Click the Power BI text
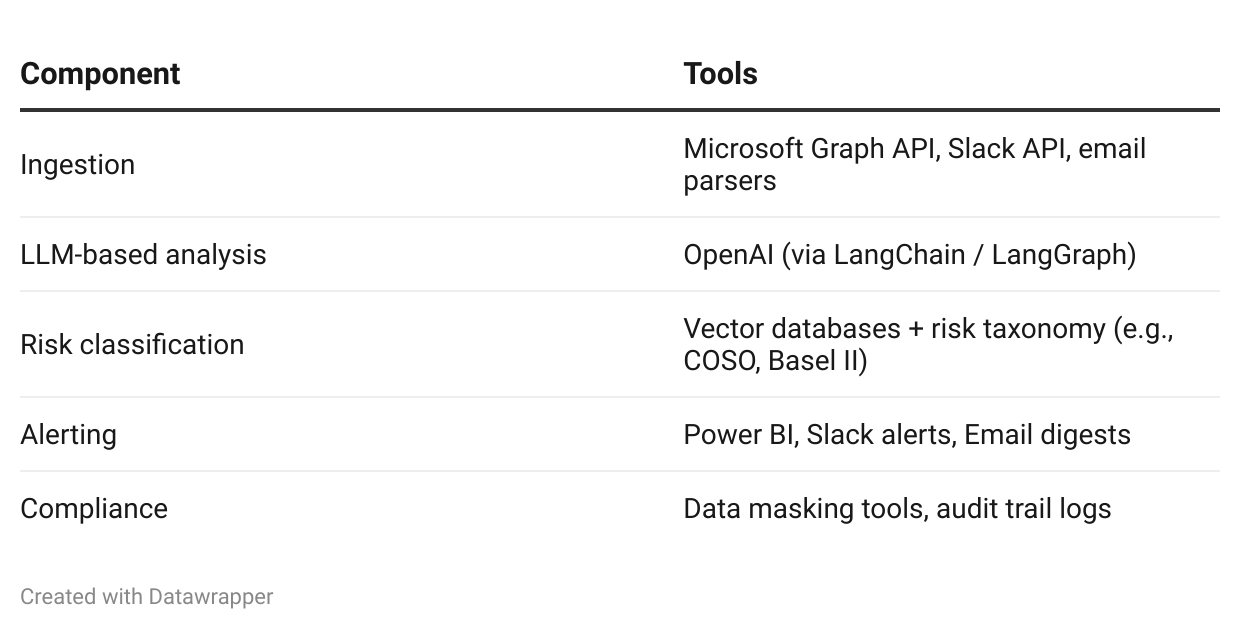1240x630 pixels. pos(739,435)
